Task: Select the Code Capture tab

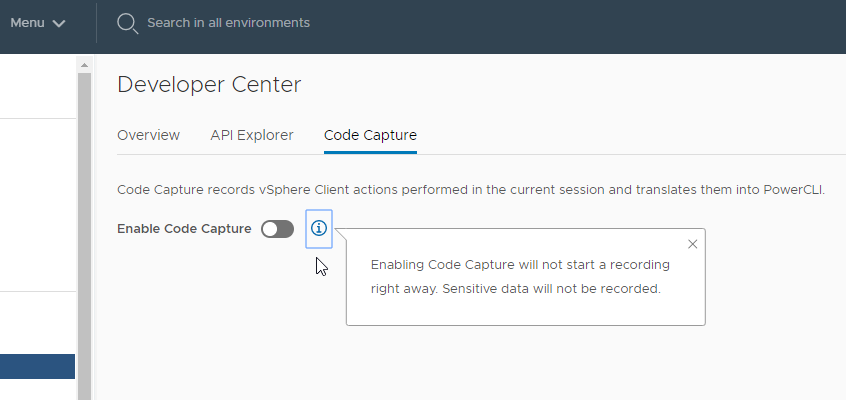Action: click(x=370, y=135)
